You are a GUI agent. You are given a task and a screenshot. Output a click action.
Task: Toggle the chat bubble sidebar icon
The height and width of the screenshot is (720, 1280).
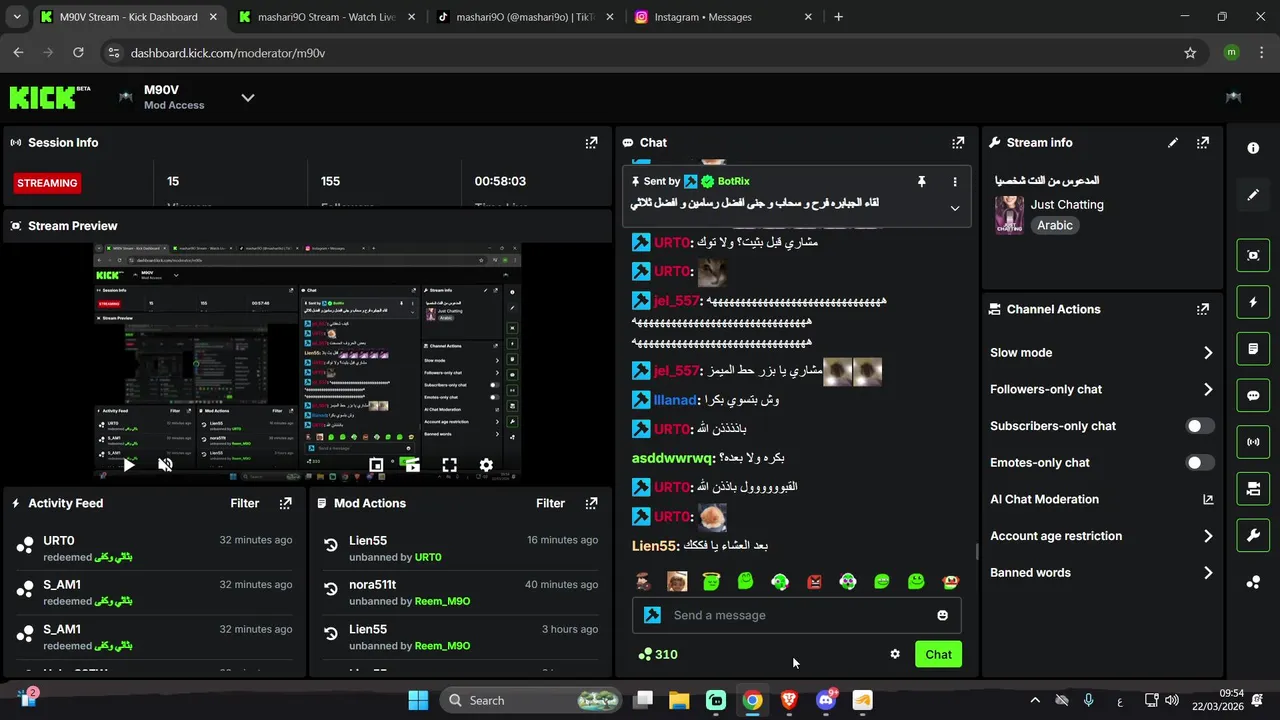point(1253,395)
